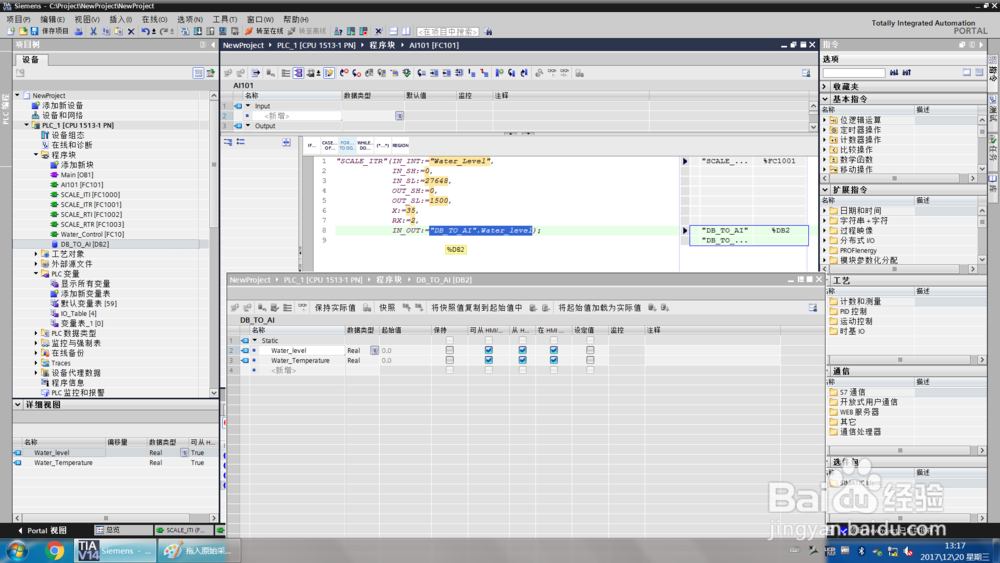The height and width of the screenshot is (563, 1000).
Task: Toggle setpoint checkbox for Water_Temperature
Action: [590, 360]
